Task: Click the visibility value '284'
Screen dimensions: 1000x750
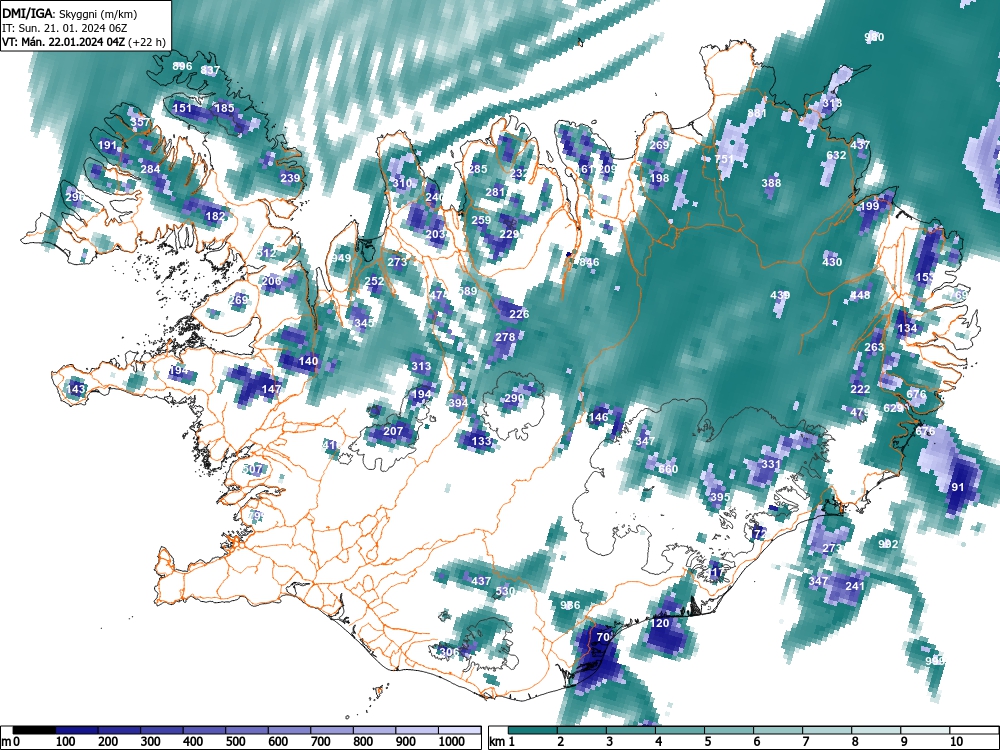Action: (151, 169)
